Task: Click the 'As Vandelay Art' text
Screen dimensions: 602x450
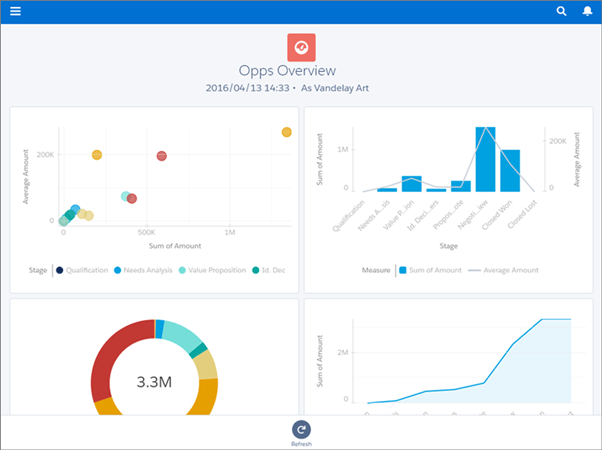Action: coord(335,88)
